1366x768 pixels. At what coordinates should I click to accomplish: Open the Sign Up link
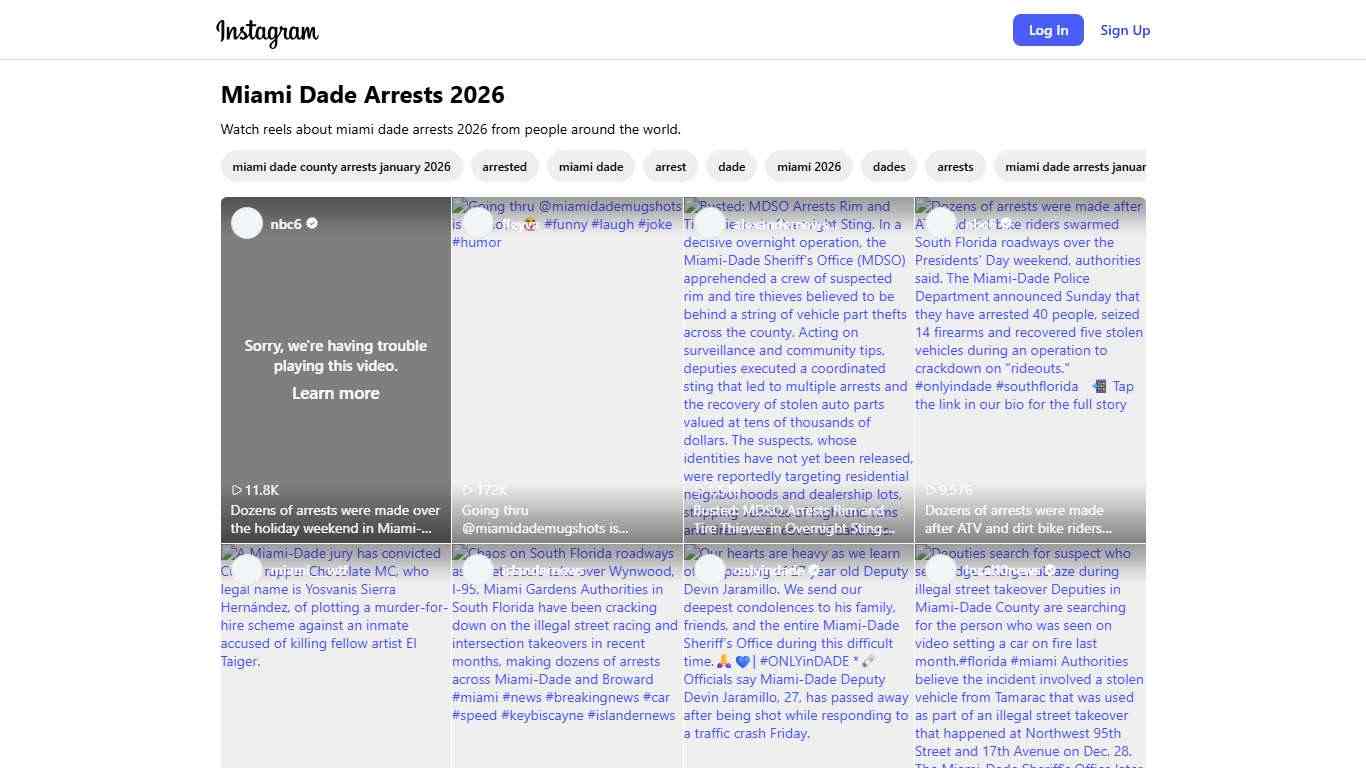(1125, 30)
